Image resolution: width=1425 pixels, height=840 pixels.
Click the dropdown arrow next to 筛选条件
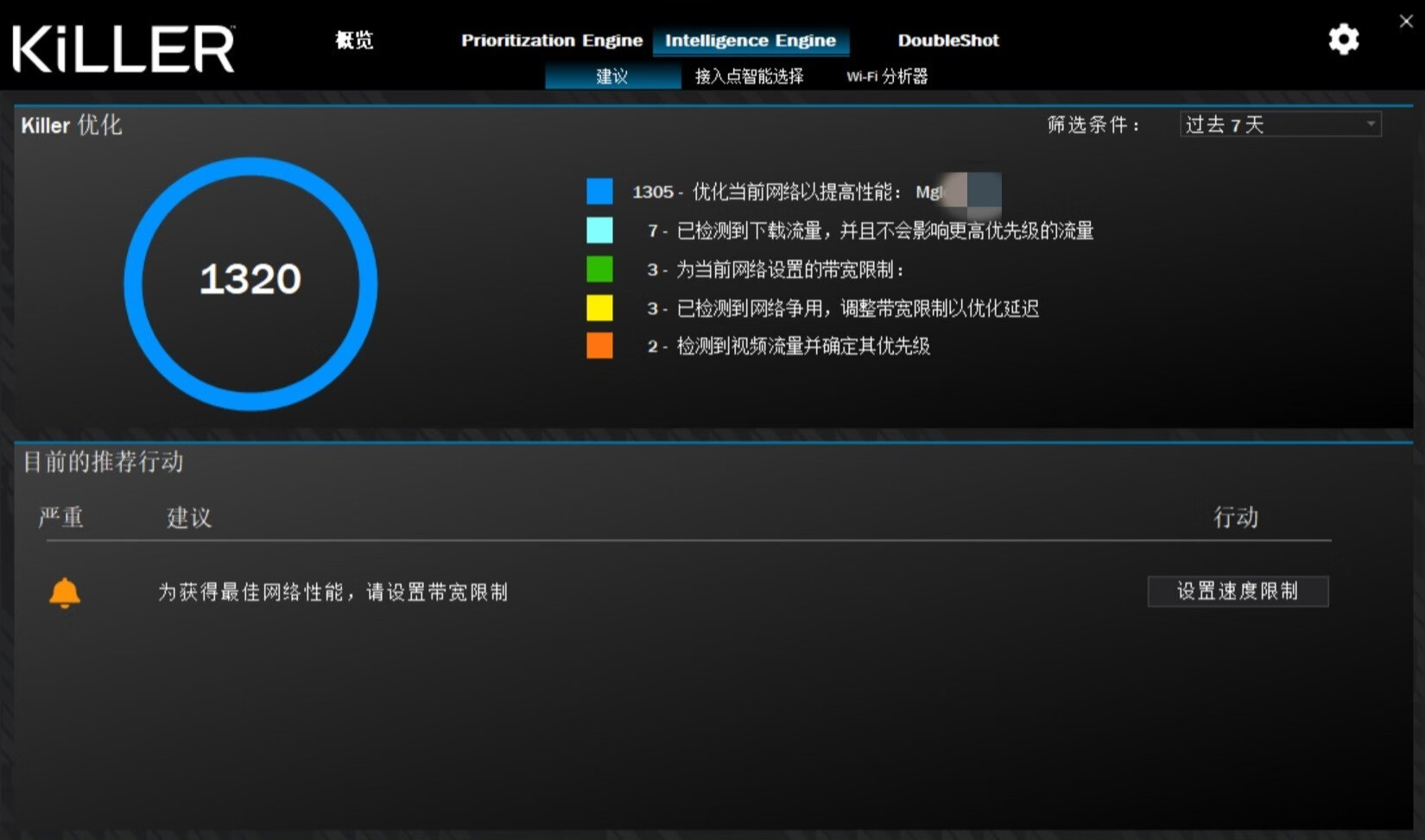pos(1371,124)
